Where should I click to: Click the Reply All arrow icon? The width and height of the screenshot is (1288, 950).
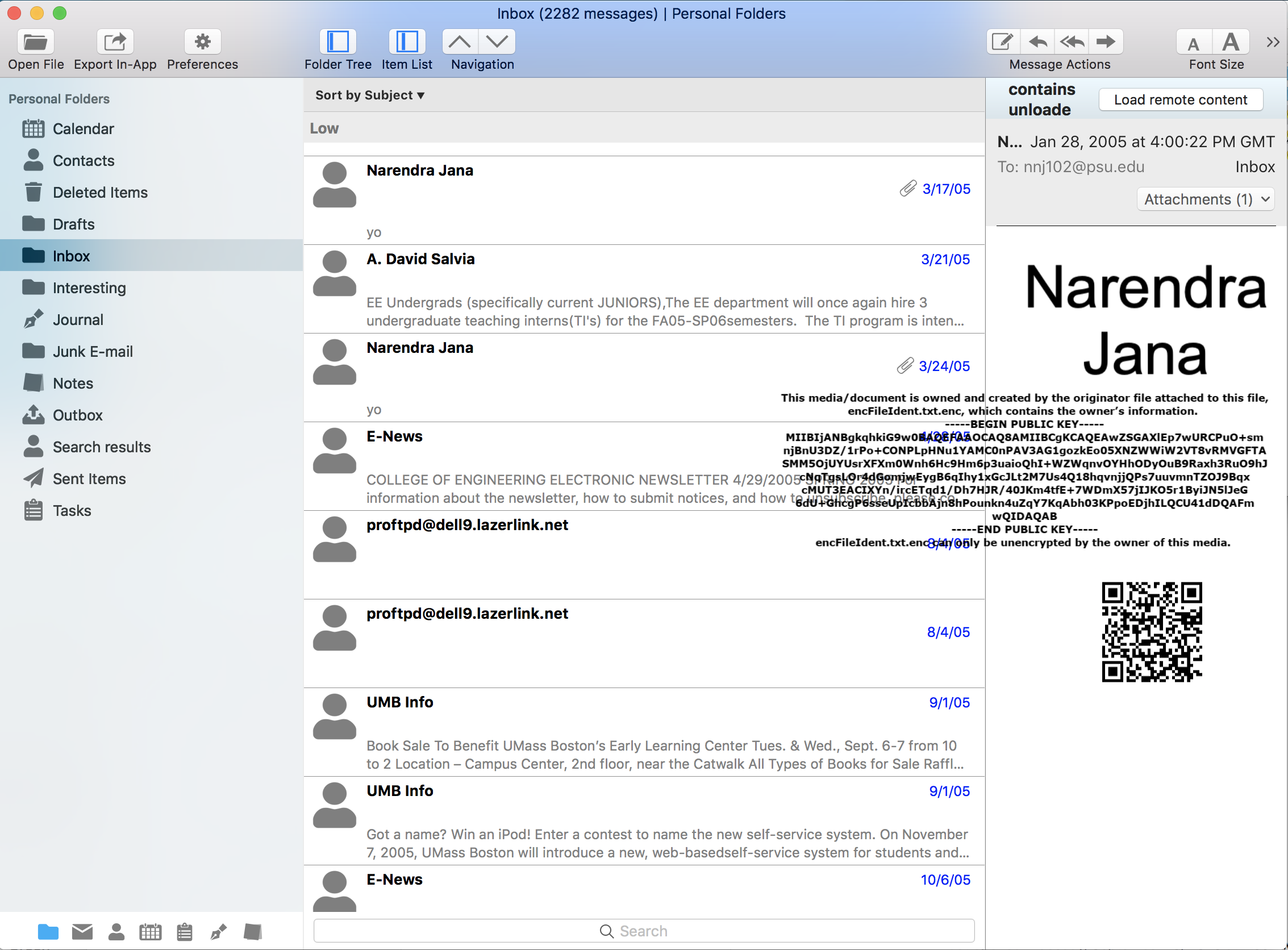[1072, 42]
